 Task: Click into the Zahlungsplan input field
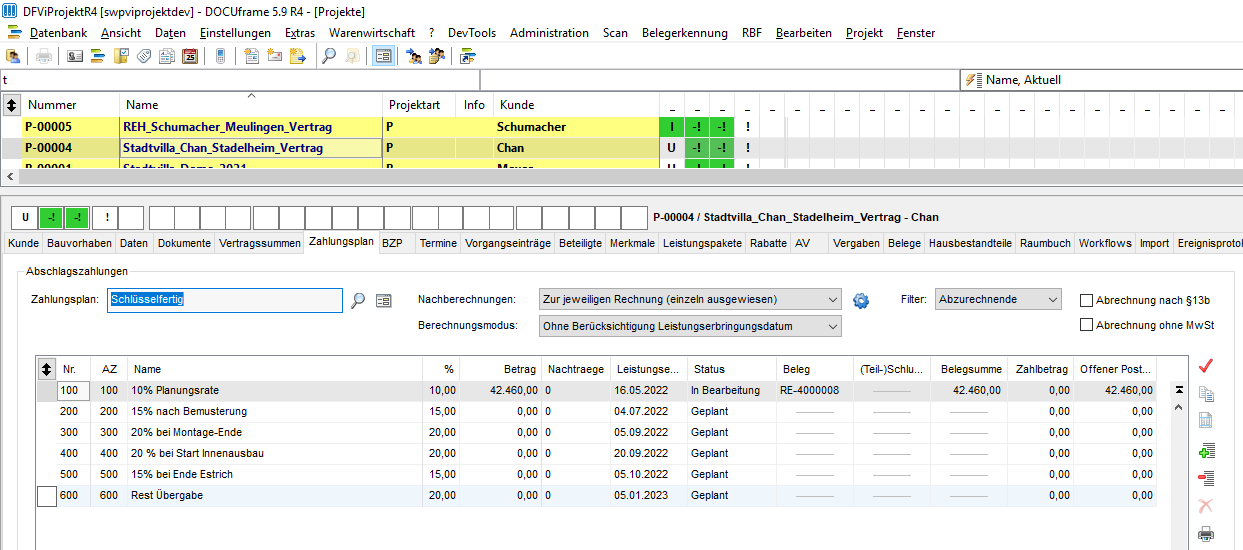[x=225, y=299]
